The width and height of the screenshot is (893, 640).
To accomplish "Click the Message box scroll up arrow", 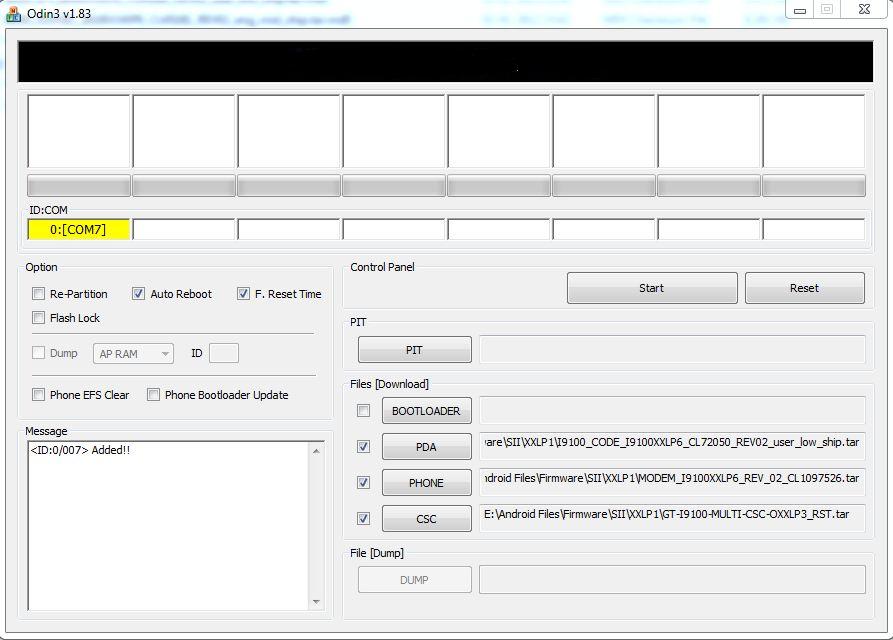I will 317,451.
